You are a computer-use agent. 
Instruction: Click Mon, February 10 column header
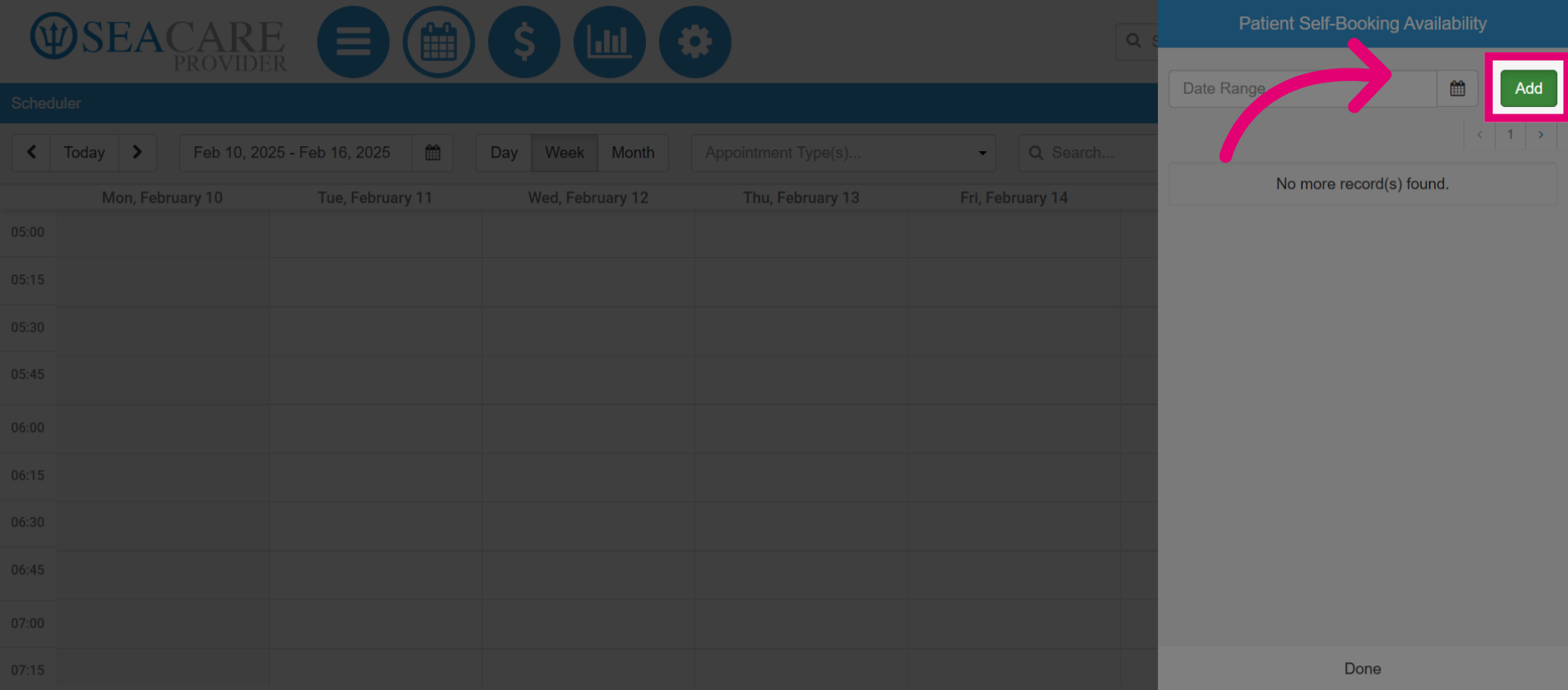click(x=163, y=198)
